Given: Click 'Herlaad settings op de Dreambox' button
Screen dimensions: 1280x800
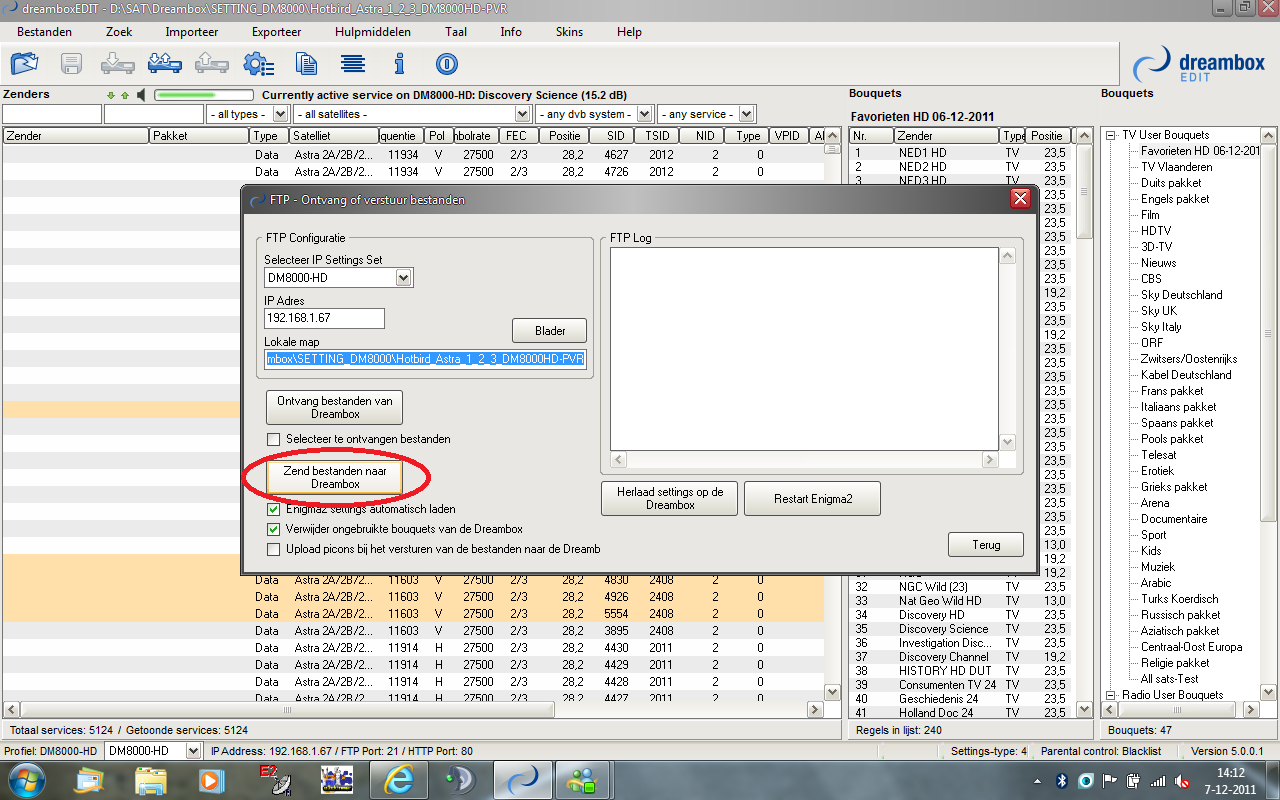Looking at the screenshot, I should tap(670, 498).
